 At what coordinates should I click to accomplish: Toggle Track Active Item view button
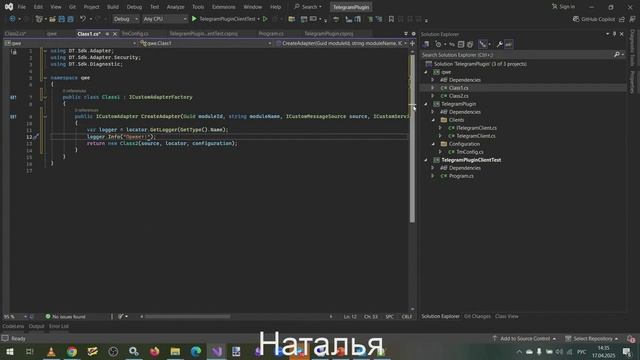click(x=483, y=44)
